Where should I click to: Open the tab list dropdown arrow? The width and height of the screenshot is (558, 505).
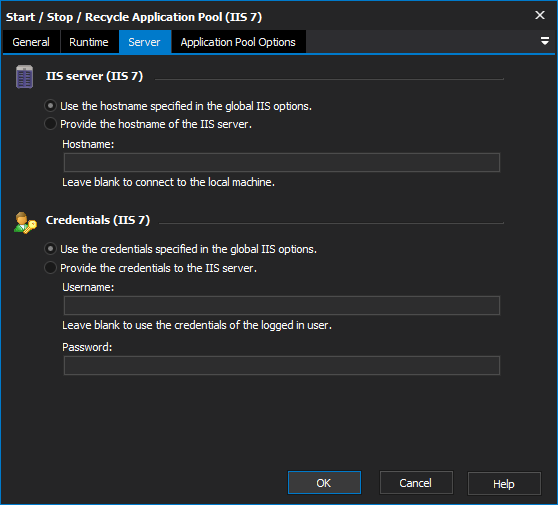tap(544, 41)
